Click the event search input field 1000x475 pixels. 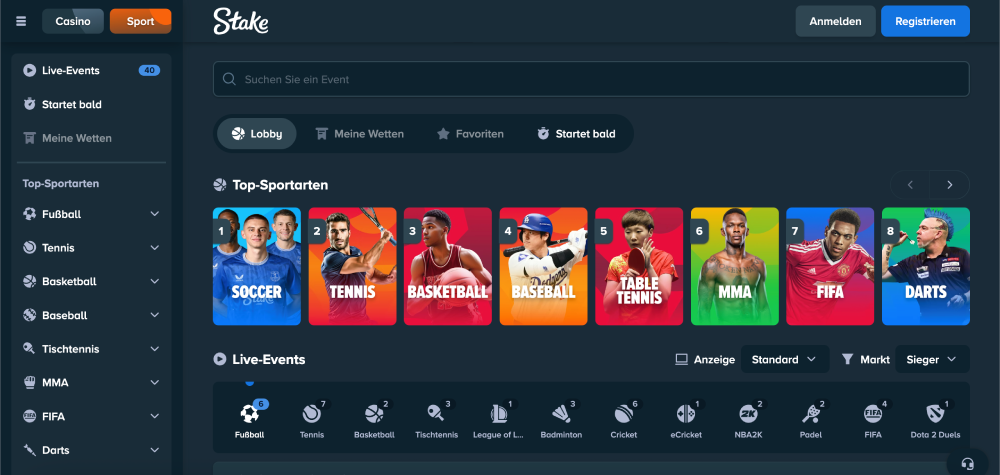[x=591, y=79]
